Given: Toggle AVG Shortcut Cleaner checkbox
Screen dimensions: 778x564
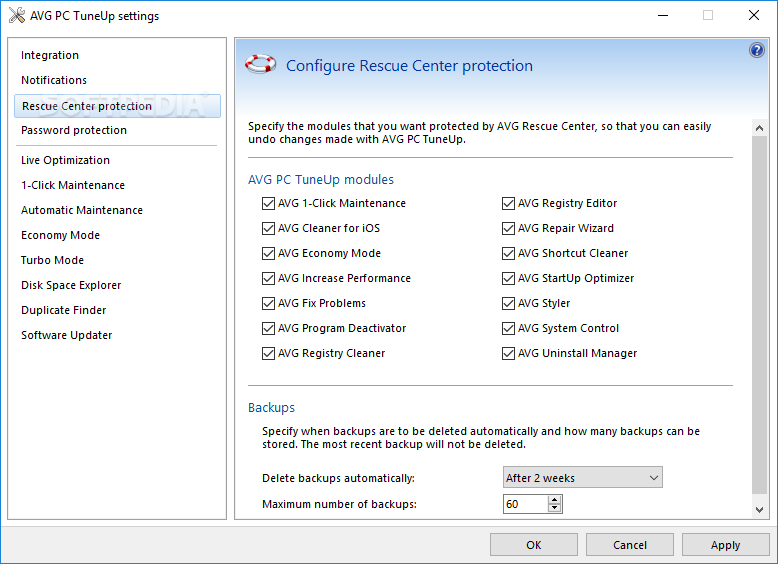Looking at the screenshot, I should (509, 253).
